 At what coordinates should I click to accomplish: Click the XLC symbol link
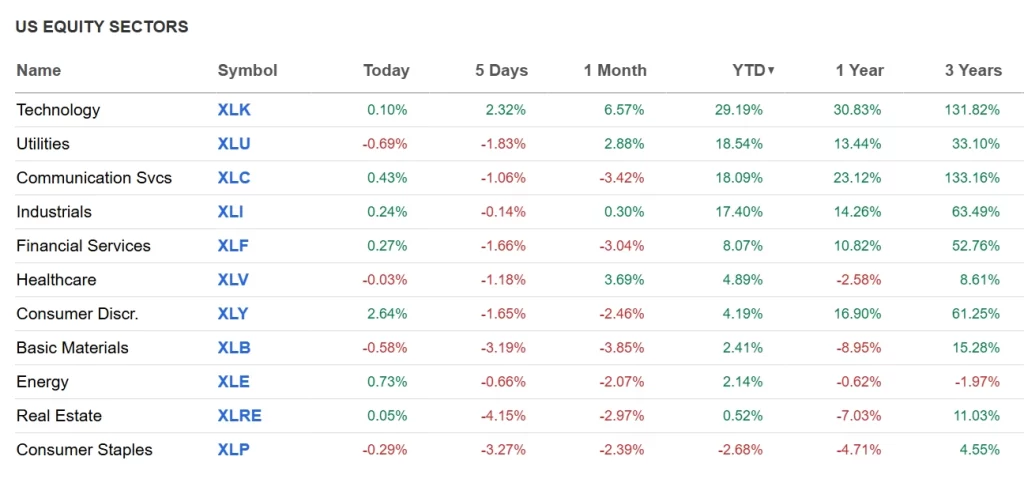tap(233, 178)
